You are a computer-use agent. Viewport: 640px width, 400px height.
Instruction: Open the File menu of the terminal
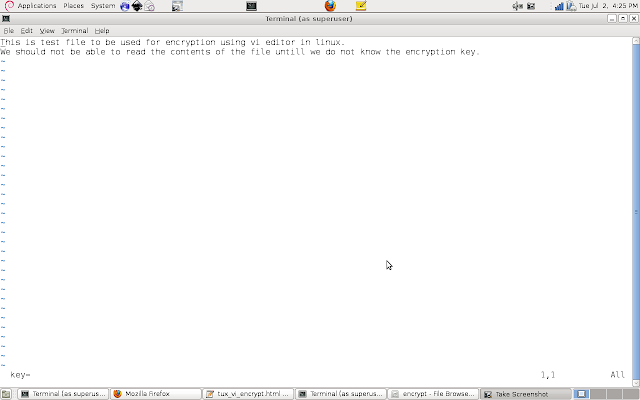click(x=9, y=31)
